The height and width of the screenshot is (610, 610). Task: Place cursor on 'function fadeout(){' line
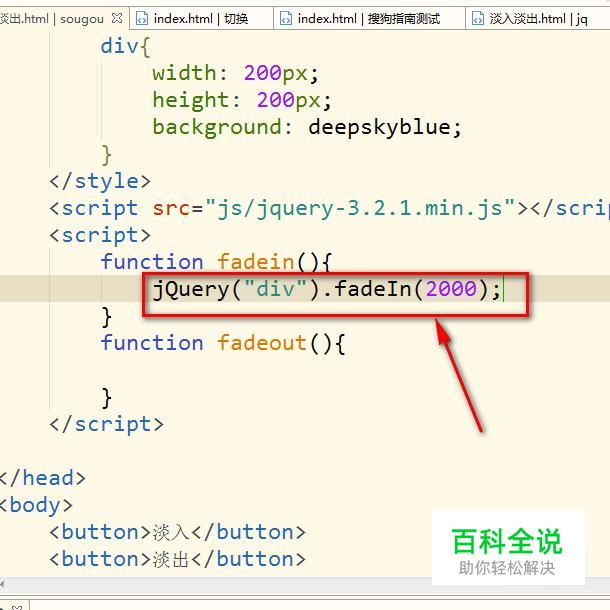coord(223,343)
